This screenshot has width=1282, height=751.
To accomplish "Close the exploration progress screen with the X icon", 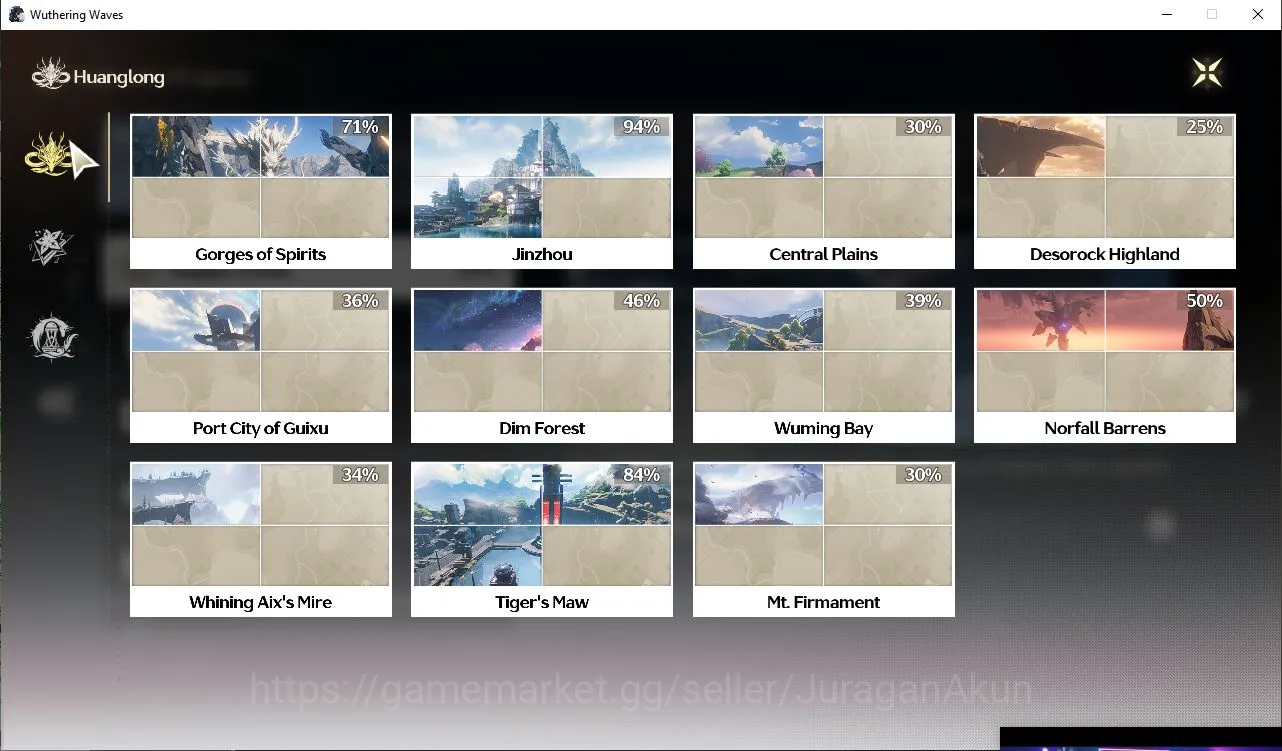I will pyautogui.click(x=1207, y=72).
